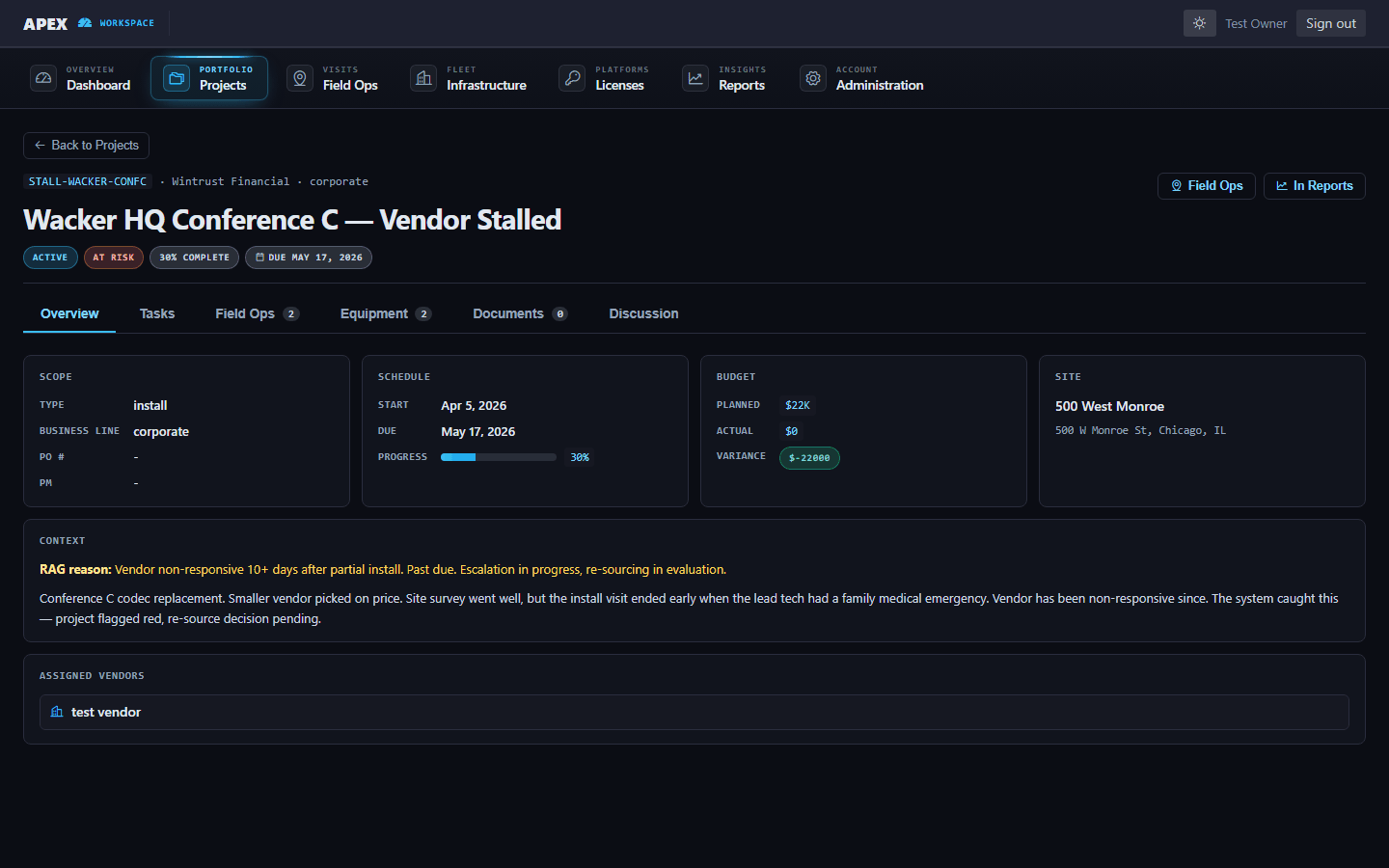Image resolution: width=1389 pixels, height=868 pixels.
Task: Click the install type value
Action: pos(150,406)
